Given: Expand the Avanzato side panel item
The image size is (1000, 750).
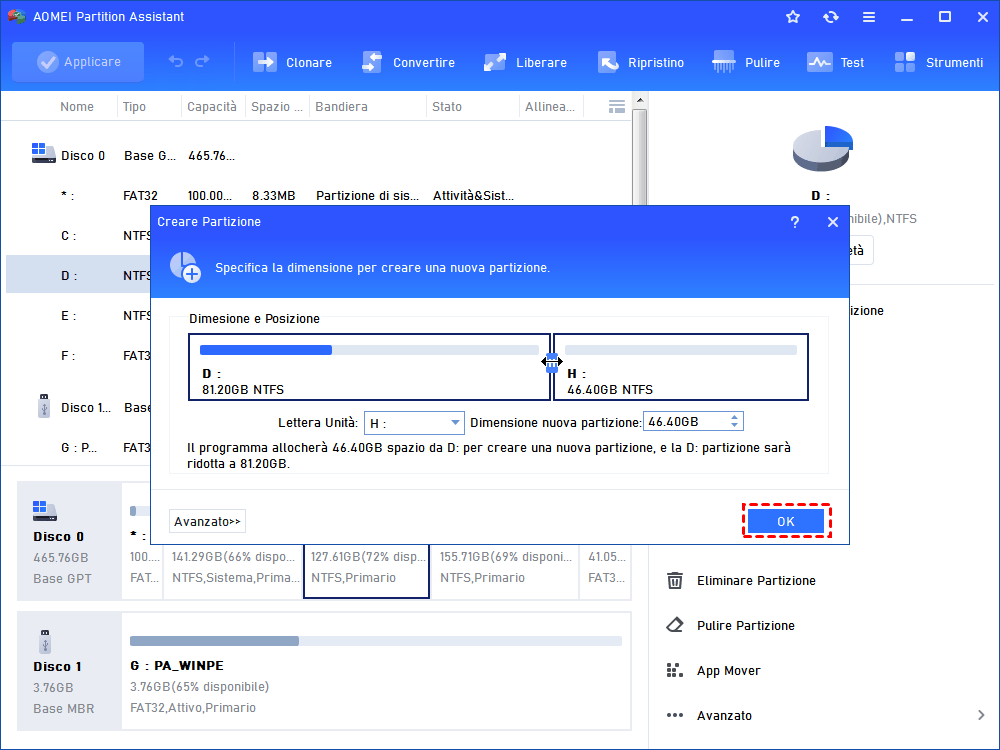Looking at the screenshot, I should click(x=724, y=716).
